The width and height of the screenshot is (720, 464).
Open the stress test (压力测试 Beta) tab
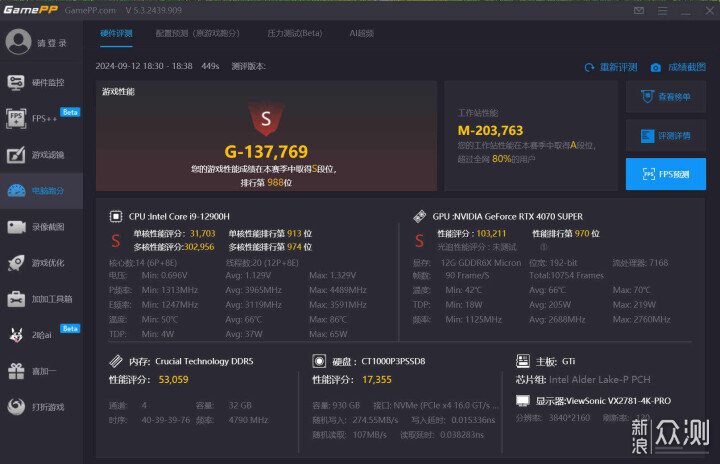click(295, 33)
